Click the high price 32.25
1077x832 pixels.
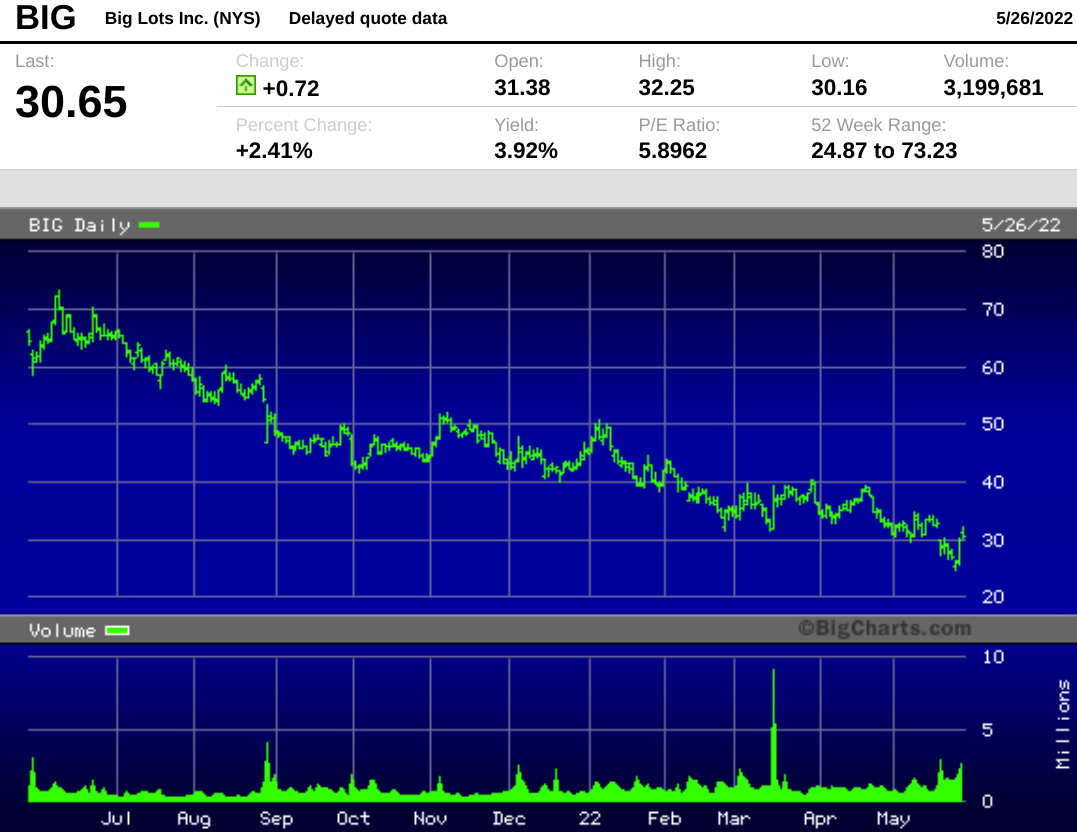[x=666, y=88]
